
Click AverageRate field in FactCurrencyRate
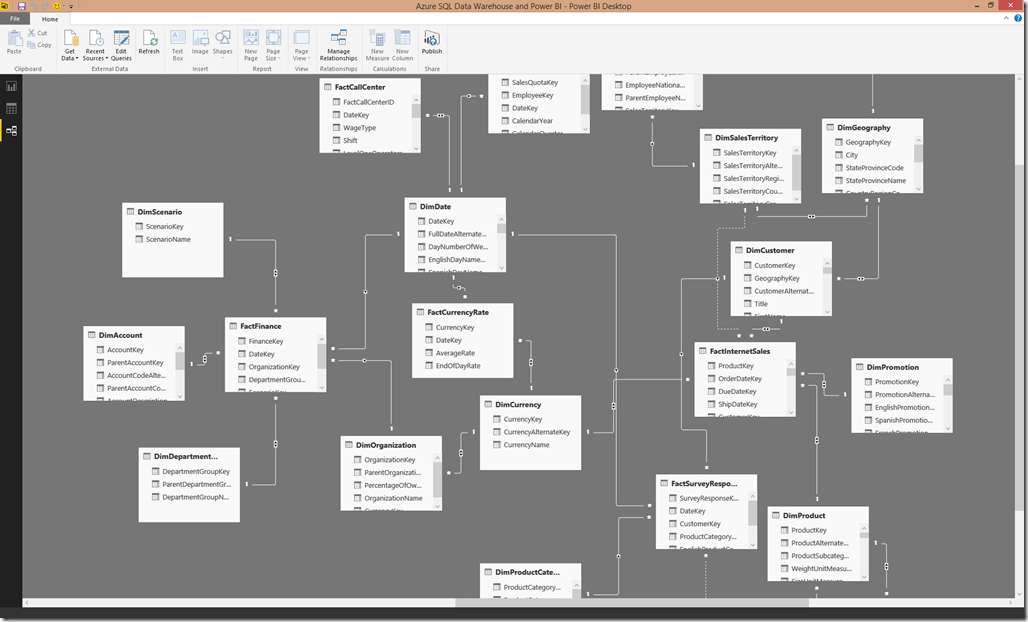(x=455, y=353)
